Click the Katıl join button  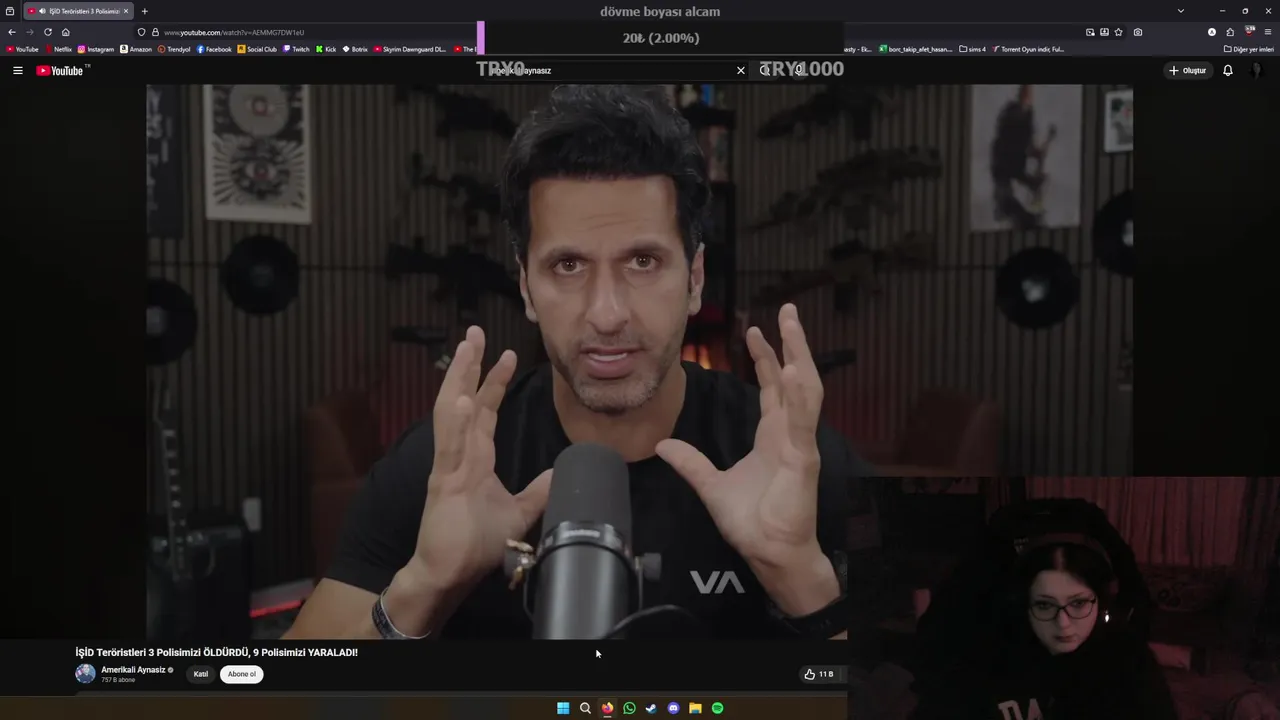(x=201, y=674)
